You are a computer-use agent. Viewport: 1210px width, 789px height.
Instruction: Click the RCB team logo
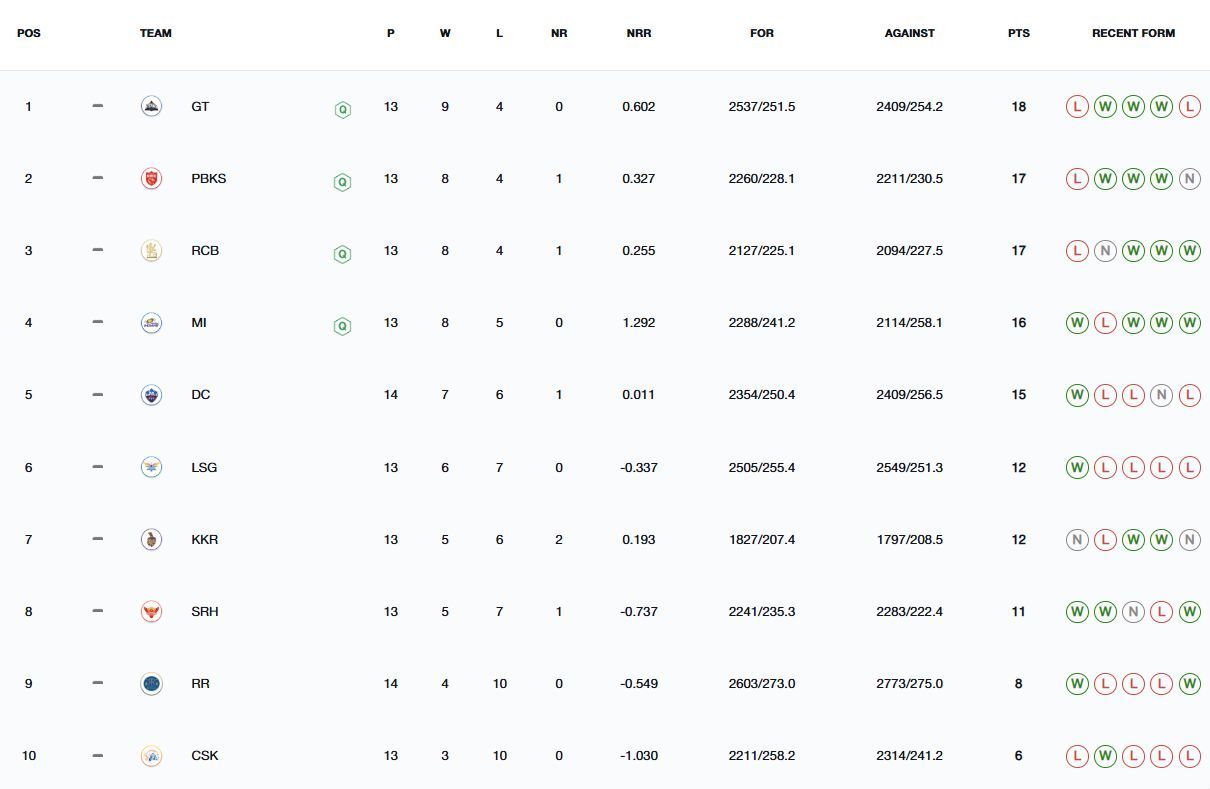(151, 251)
